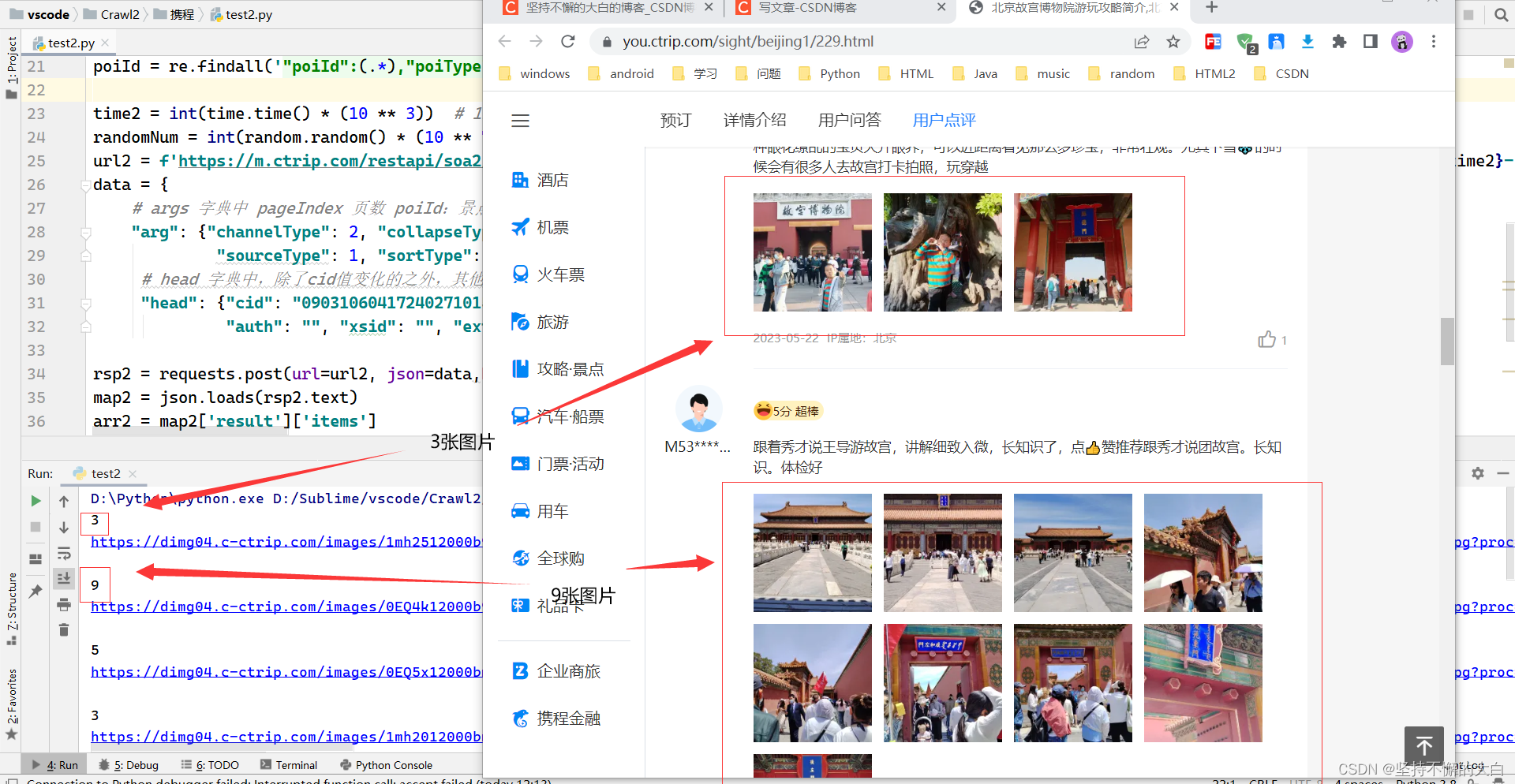Open the 1mh2512000b image URL in console
This screenshot has height=784, width=1515.
286,542
